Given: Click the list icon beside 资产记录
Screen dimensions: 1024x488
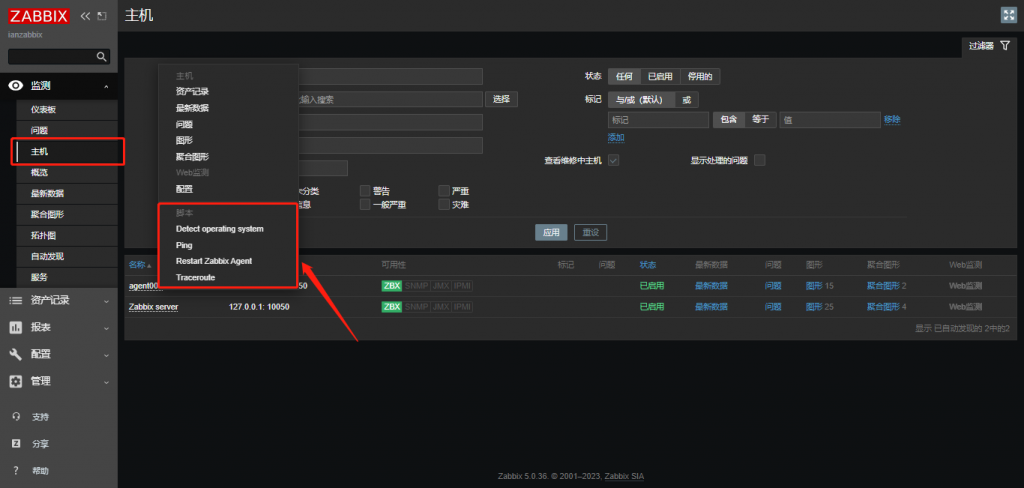Looking at the screenshot, I should (16, 300).
